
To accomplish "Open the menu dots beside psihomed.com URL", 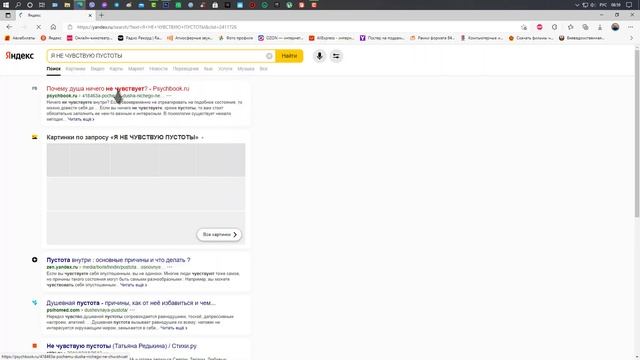I will pos(132,310).
